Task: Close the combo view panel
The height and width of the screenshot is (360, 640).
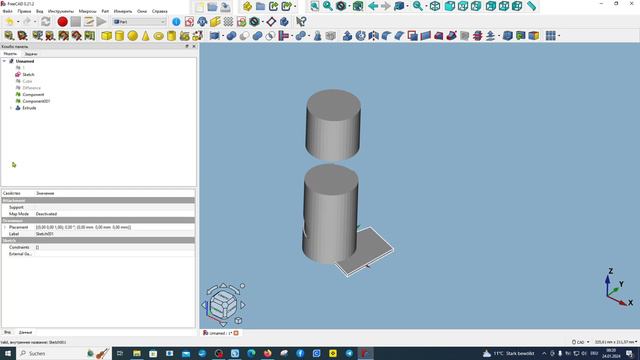Action: coord(194,47)
